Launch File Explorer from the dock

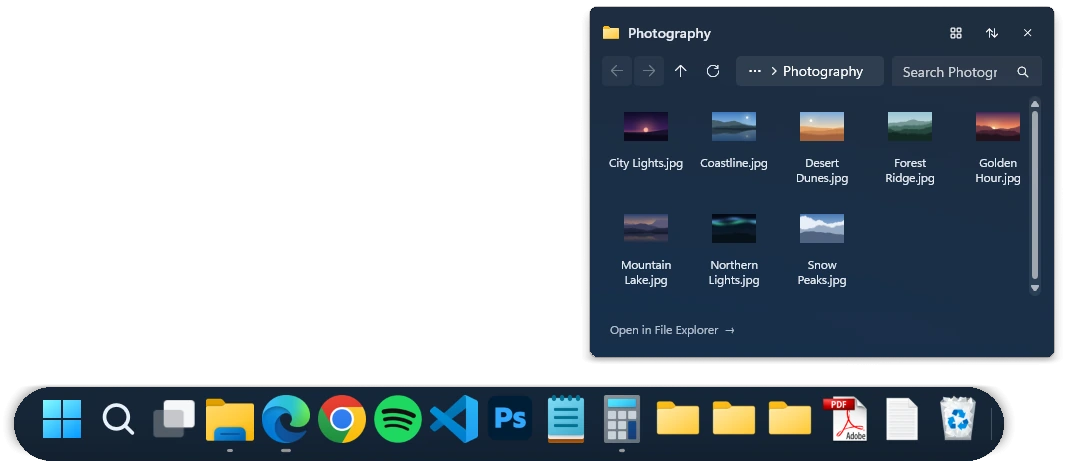coord(230,420)
